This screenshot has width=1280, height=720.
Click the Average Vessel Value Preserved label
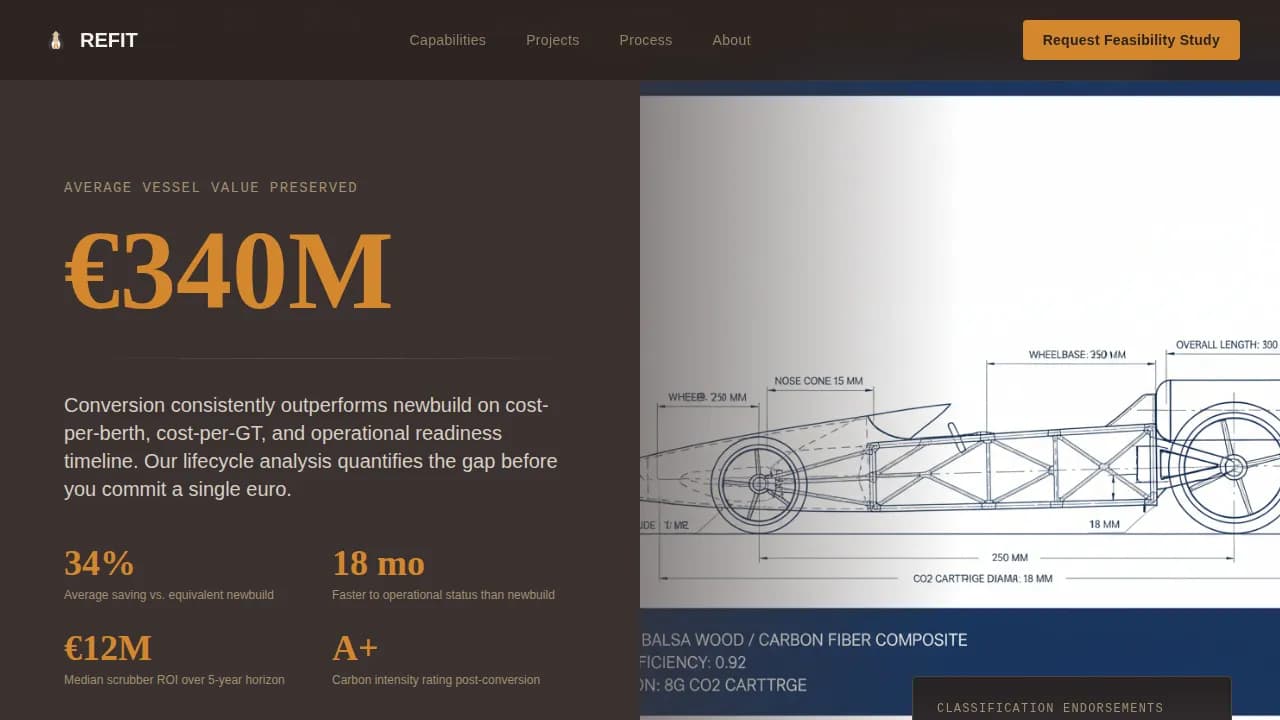tap(211, 187)
